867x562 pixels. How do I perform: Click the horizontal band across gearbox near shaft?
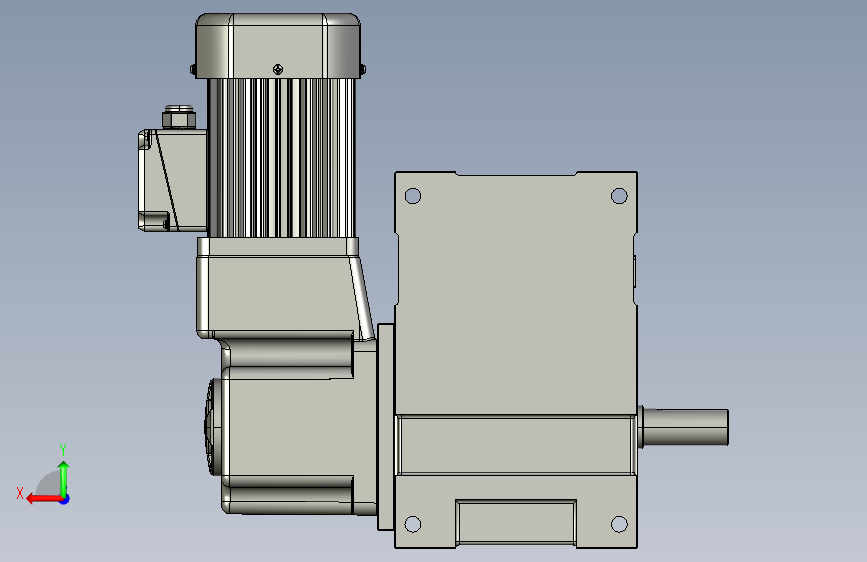(516, 445)
